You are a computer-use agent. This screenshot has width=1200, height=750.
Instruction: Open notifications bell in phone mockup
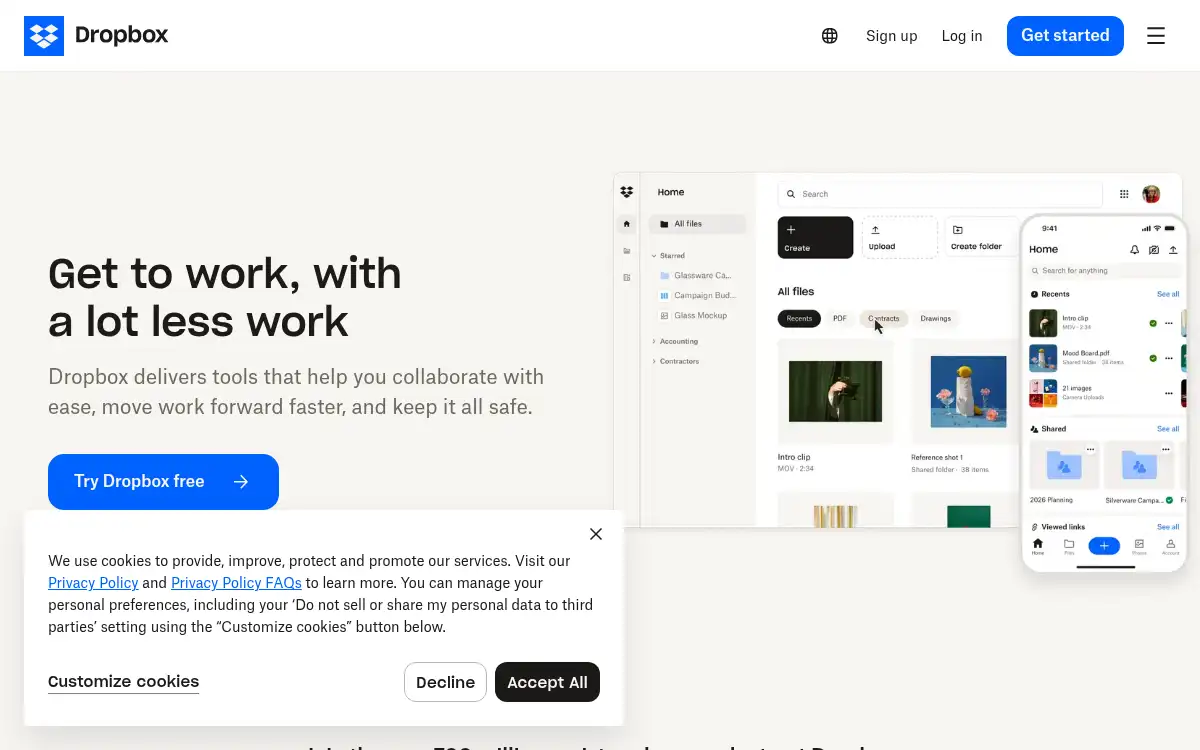(1134, 250)
